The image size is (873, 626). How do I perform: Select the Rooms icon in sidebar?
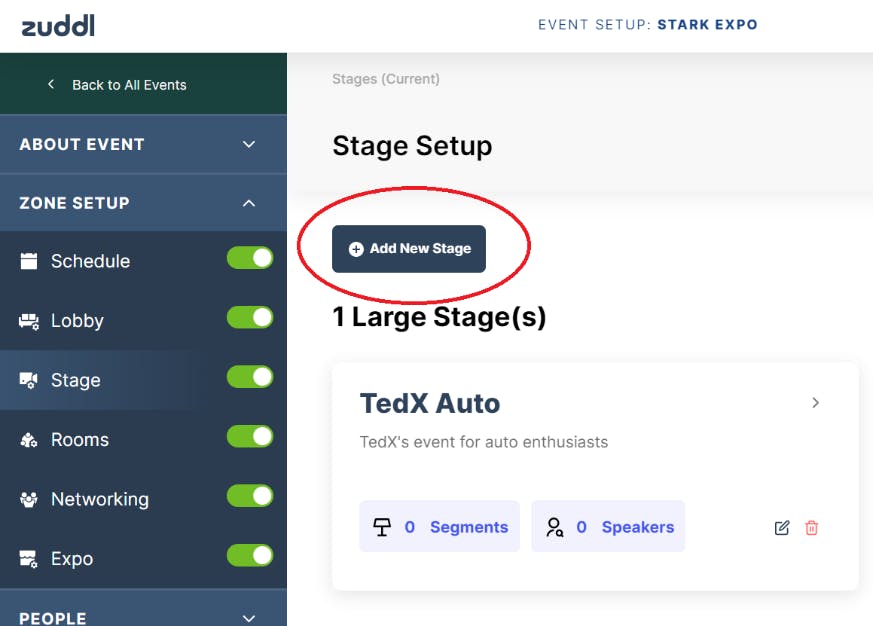tap(30, 439)
